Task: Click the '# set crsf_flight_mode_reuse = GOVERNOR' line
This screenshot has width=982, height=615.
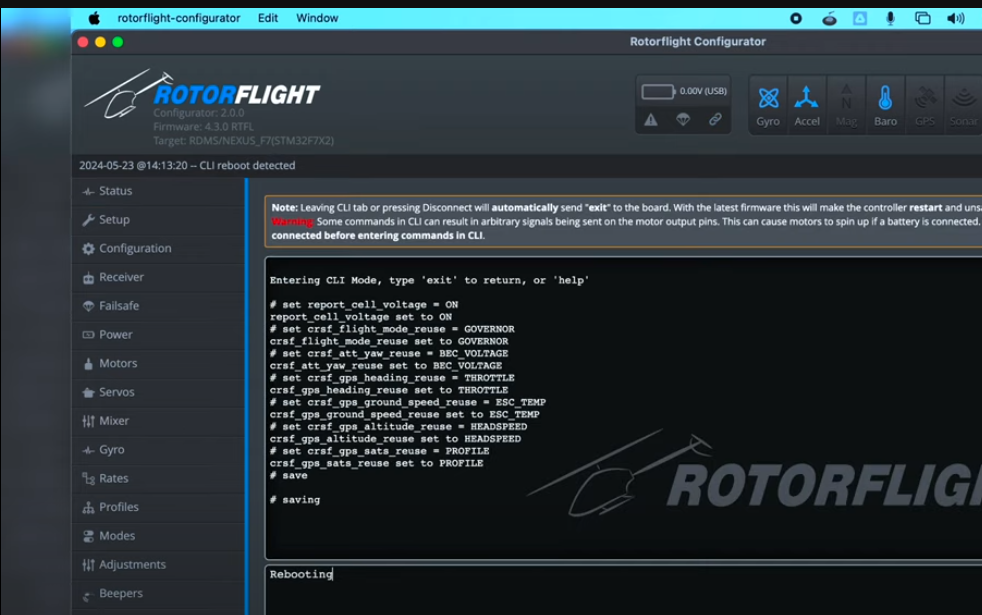Action: tap(392, 329)
